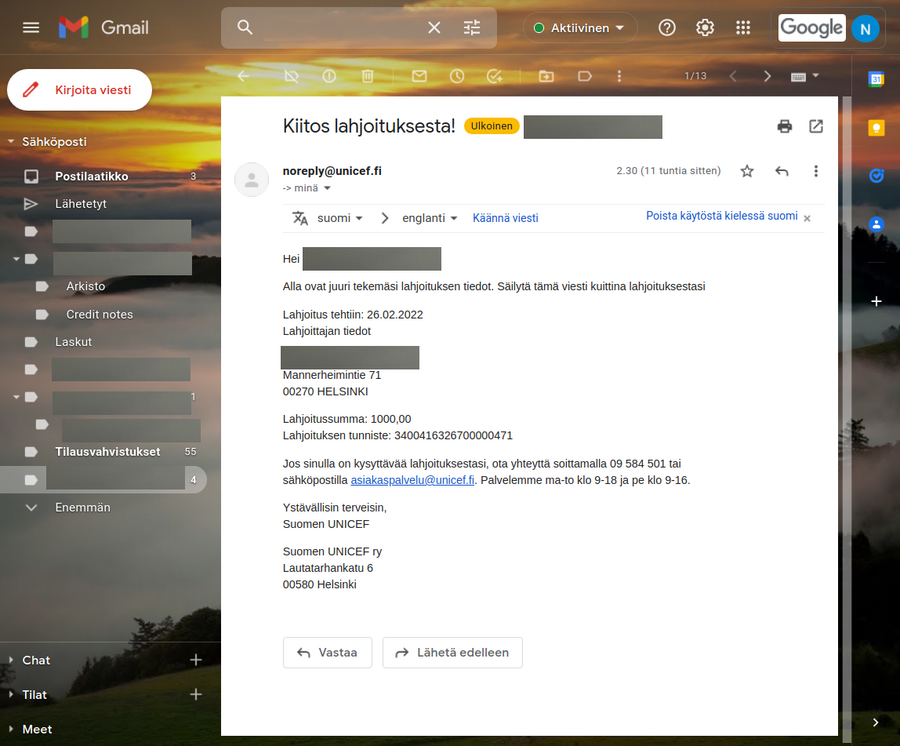Image resolution: width=900 pixels, height=746 pixels.
Task: Snooze this email with clock icon
Action: point(457,76)
